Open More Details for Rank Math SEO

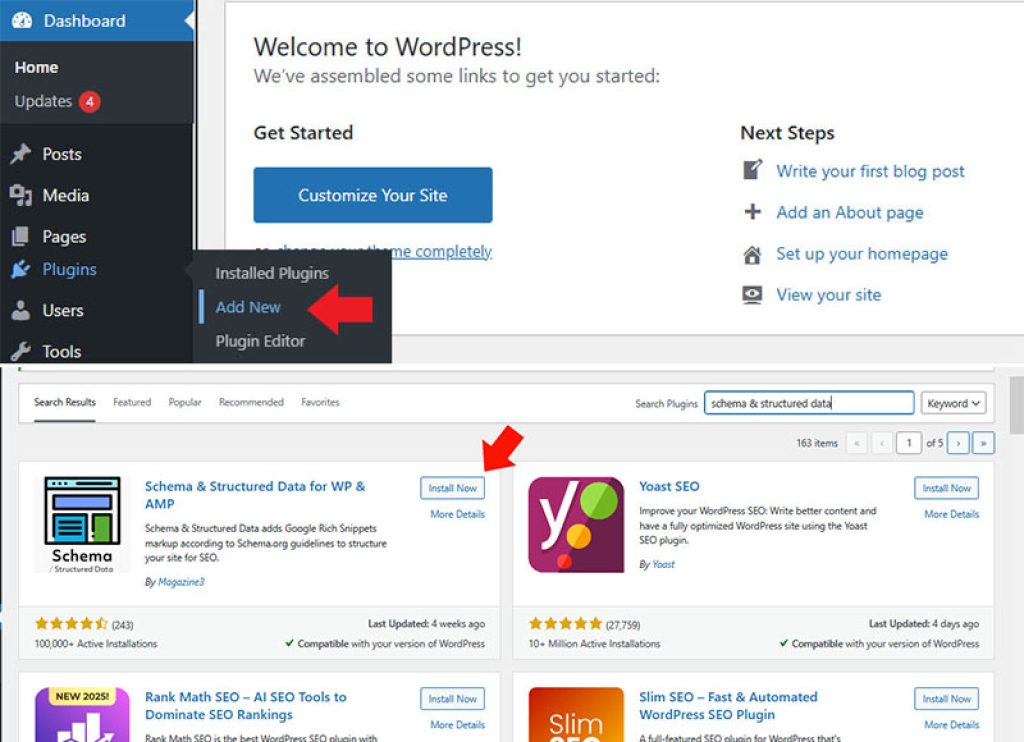(457, 724)
